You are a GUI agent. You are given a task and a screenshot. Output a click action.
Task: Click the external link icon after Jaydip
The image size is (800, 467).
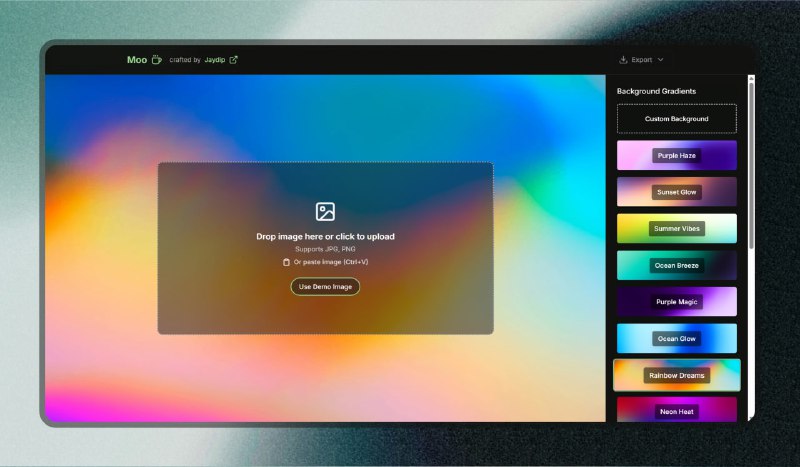[x=234, y=60]
